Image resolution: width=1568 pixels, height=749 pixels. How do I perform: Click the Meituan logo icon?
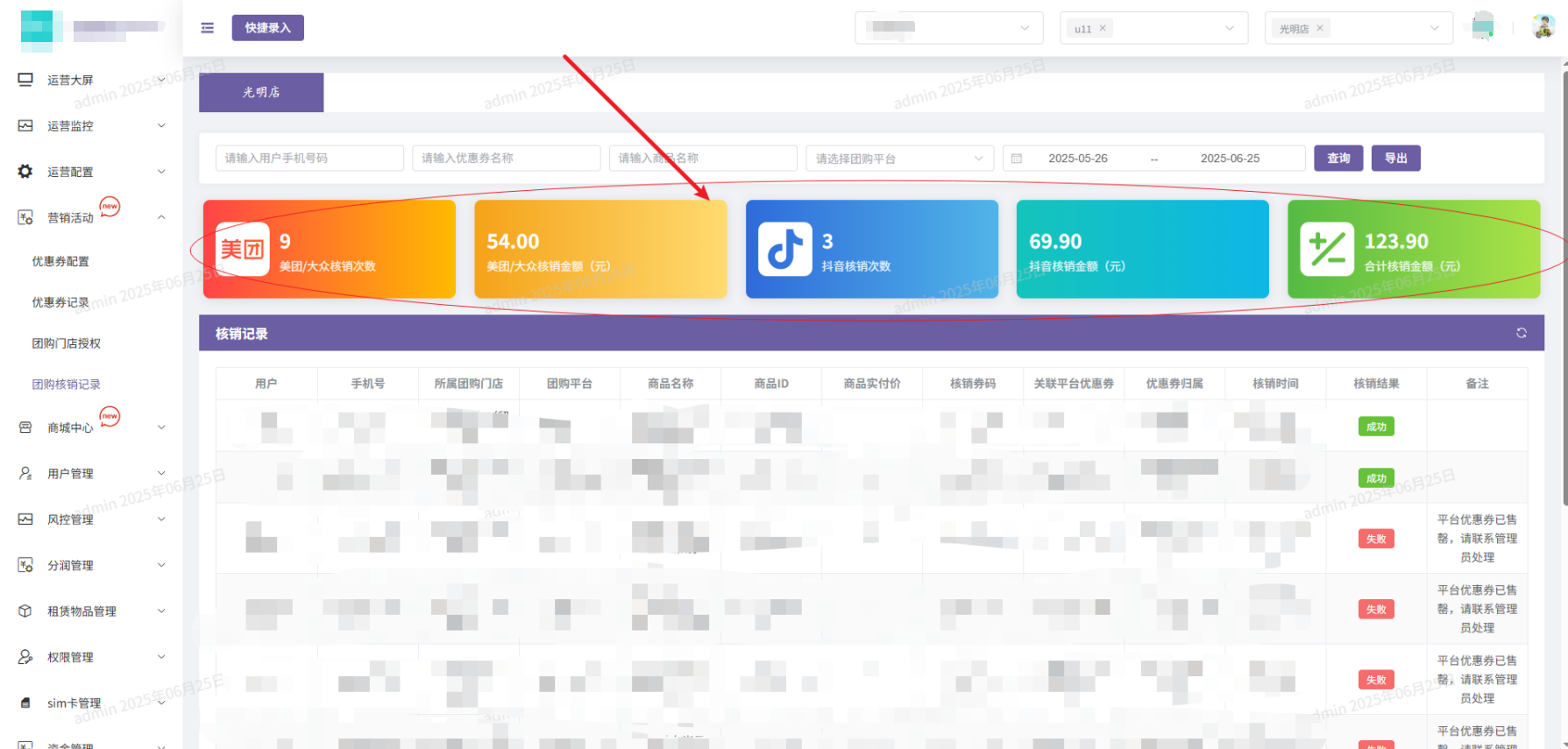coord(242,250)
